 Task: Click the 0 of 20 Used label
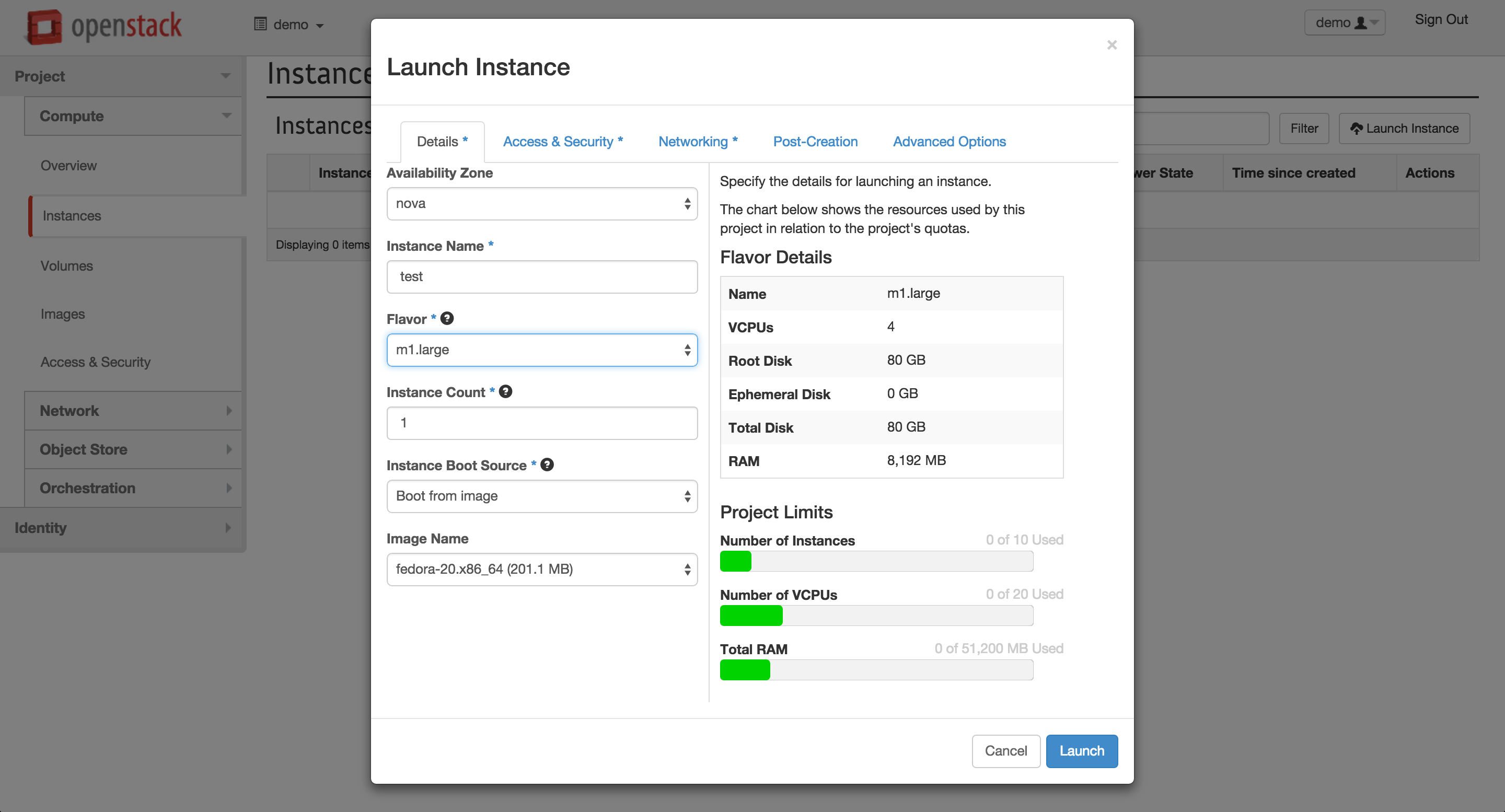(x=1024, y=594)
